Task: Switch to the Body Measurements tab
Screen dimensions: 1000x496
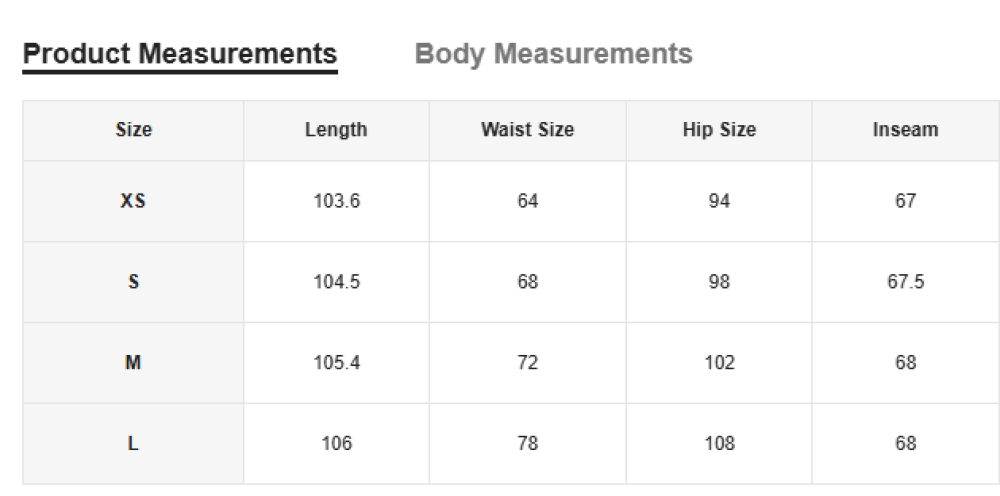Action: [x=553, y=54]
